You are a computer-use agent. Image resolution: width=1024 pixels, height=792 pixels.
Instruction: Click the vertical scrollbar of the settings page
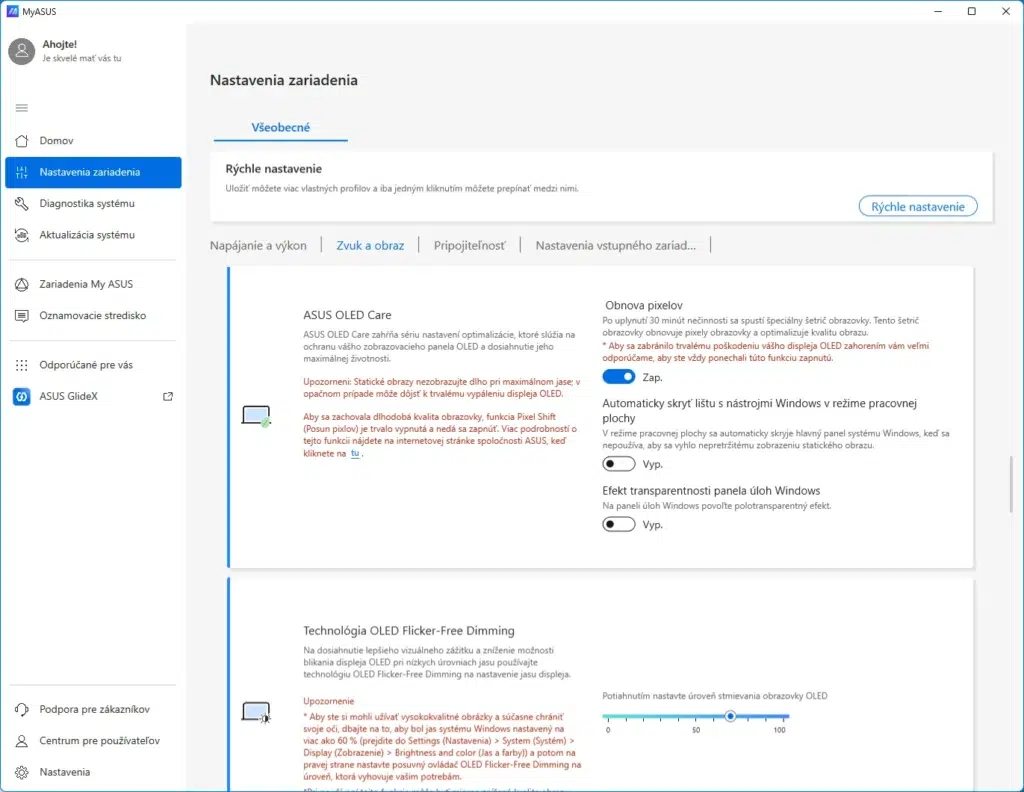(x=1012, y=484)
